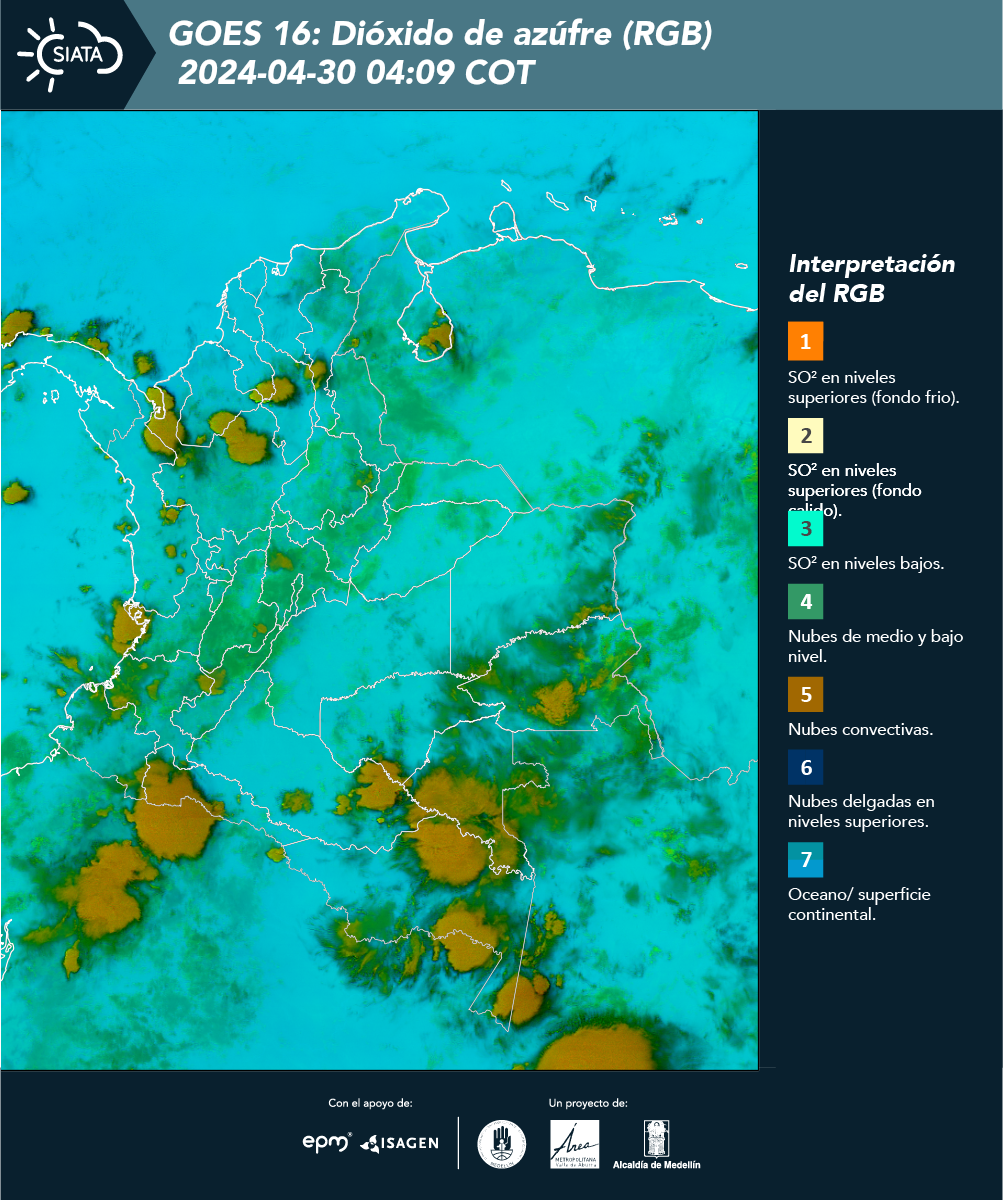
Task: Click 'SO² en niveles bajos.' label
Action: [x=866, y=563]
